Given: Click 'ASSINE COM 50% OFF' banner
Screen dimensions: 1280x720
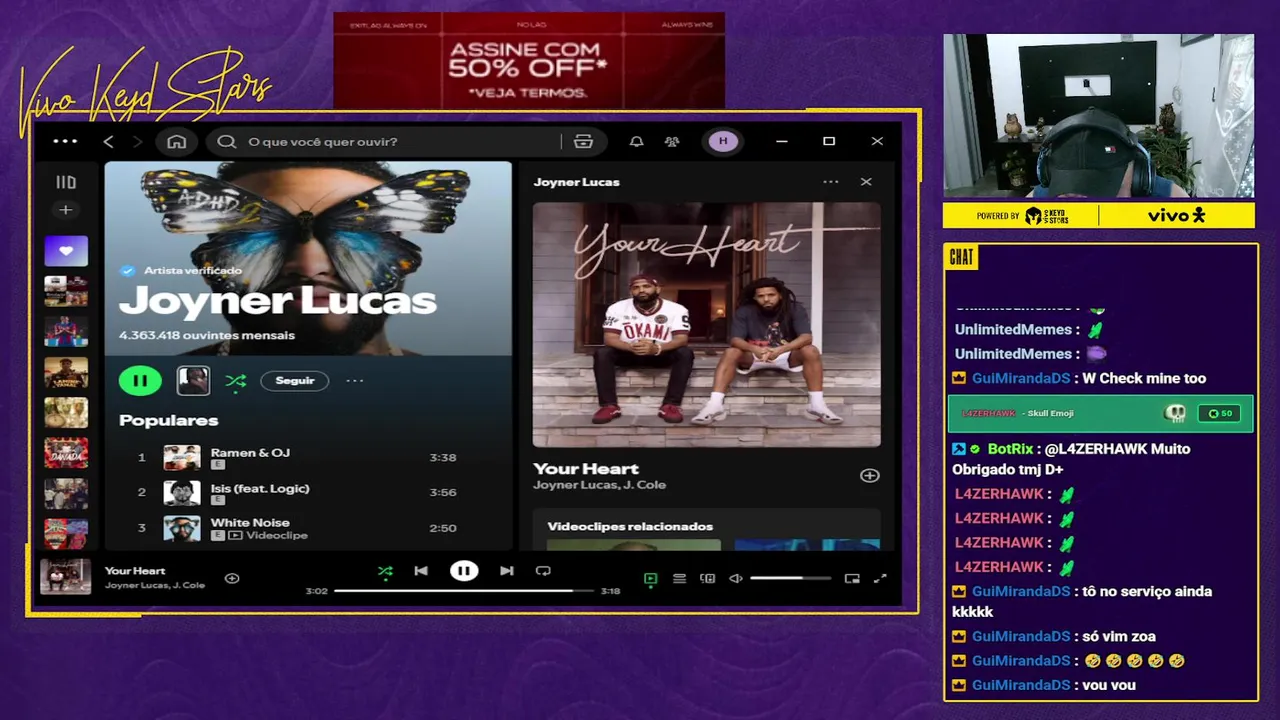Looking at the screenshot, I should [529, 61].
